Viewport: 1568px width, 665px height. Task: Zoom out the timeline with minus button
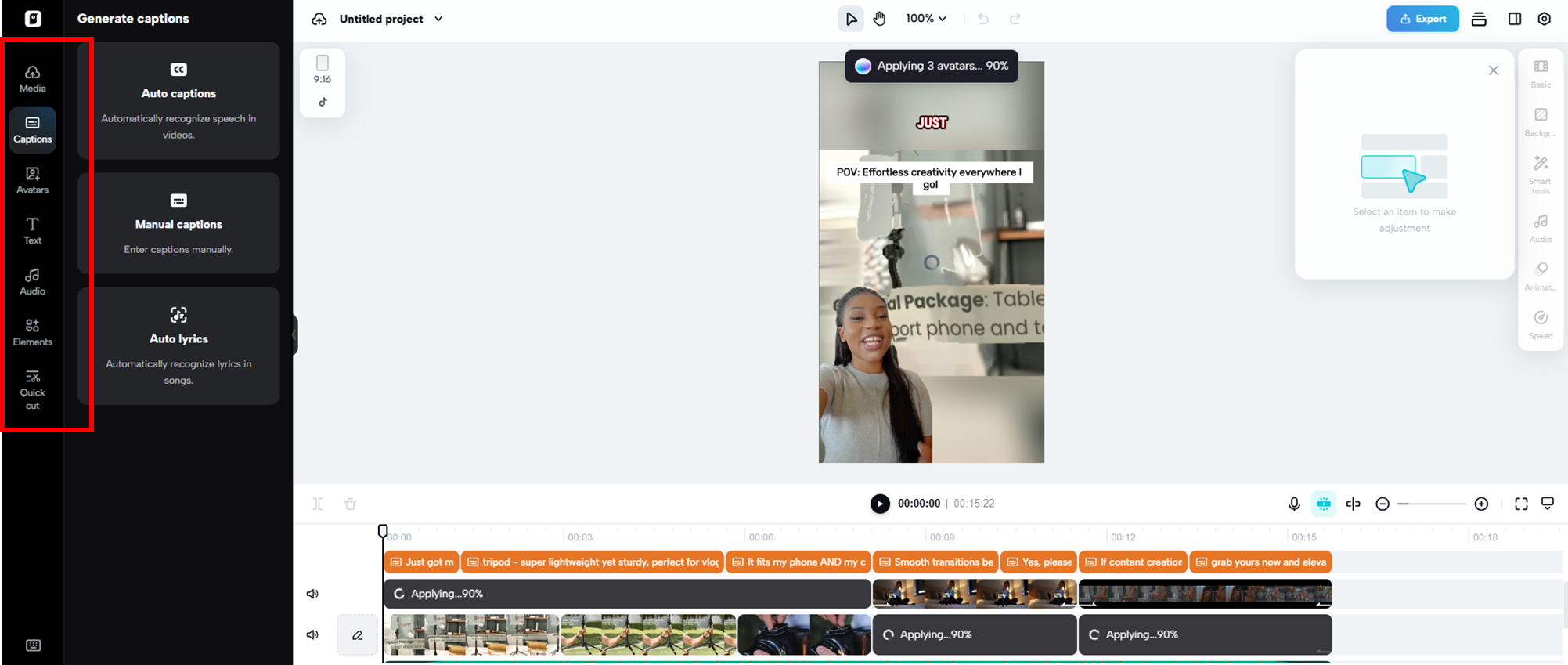tap(1382, 504)
